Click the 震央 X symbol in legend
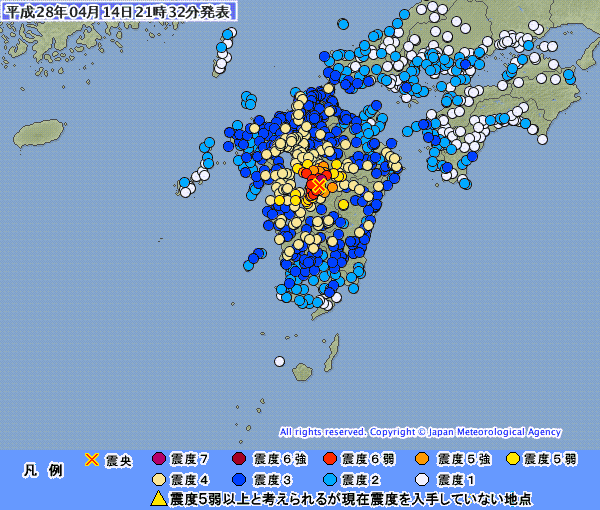 (x=92, y=459)
